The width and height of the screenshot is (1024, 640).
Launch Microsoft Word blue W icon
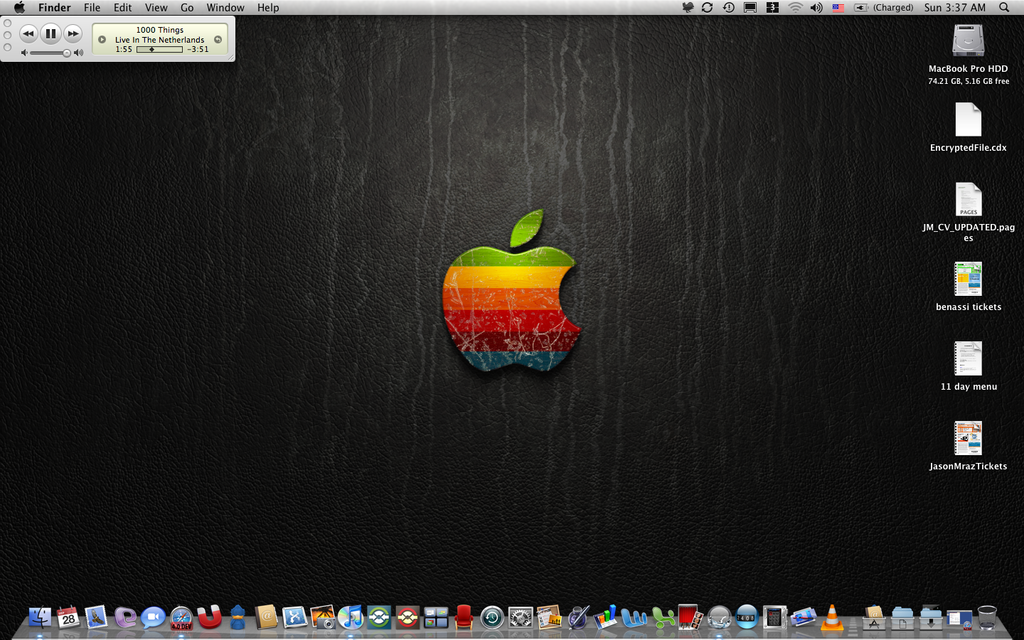[634, 618]
